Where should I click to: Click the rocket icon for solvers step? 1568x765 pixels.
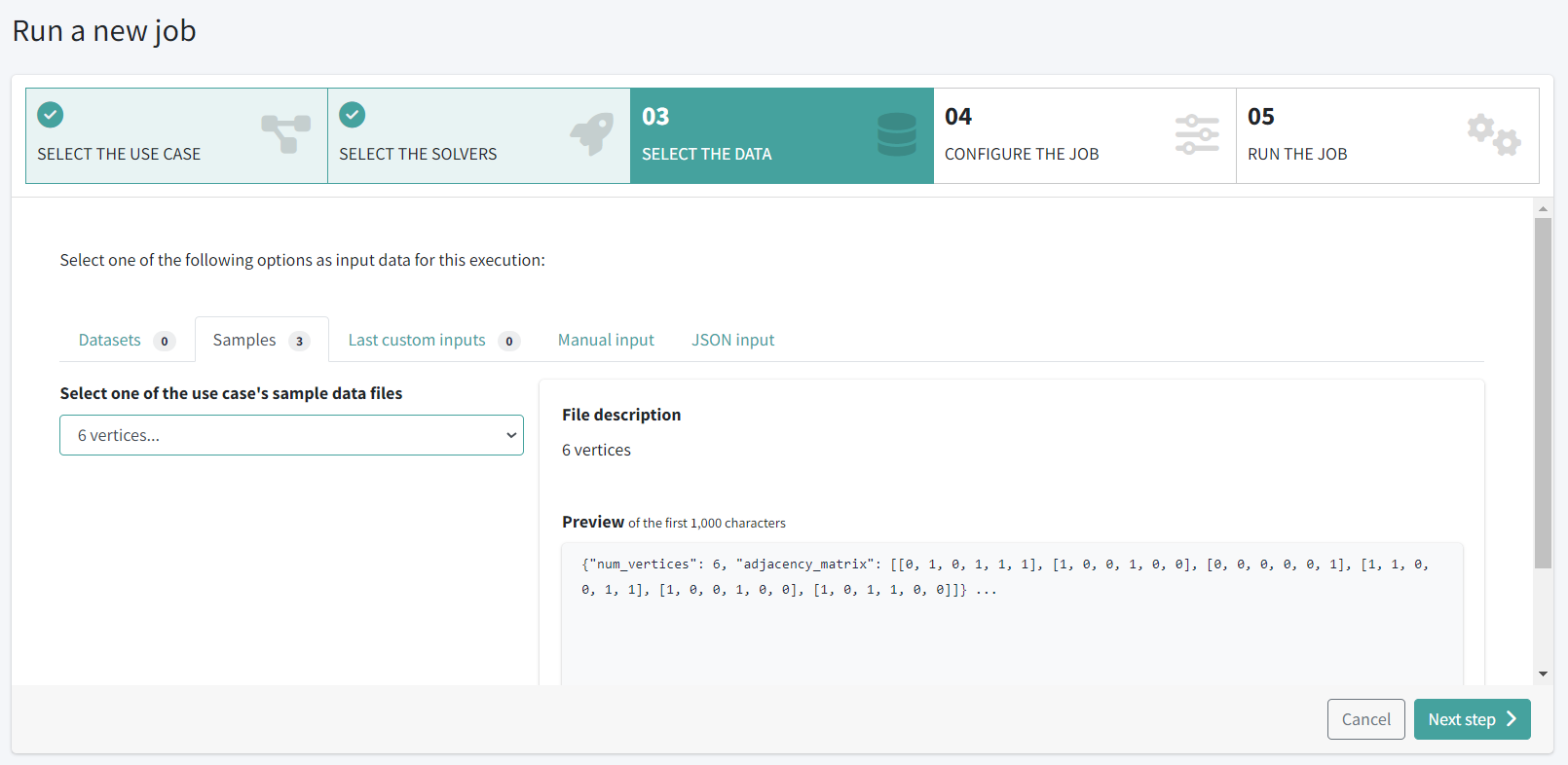[x=592, y=134]
